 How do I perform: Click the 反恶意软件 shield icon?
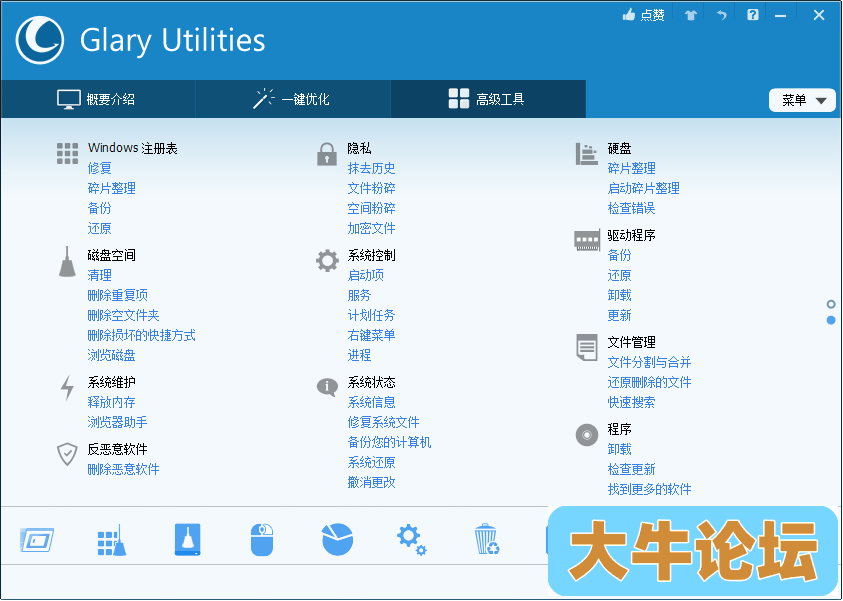67,454
